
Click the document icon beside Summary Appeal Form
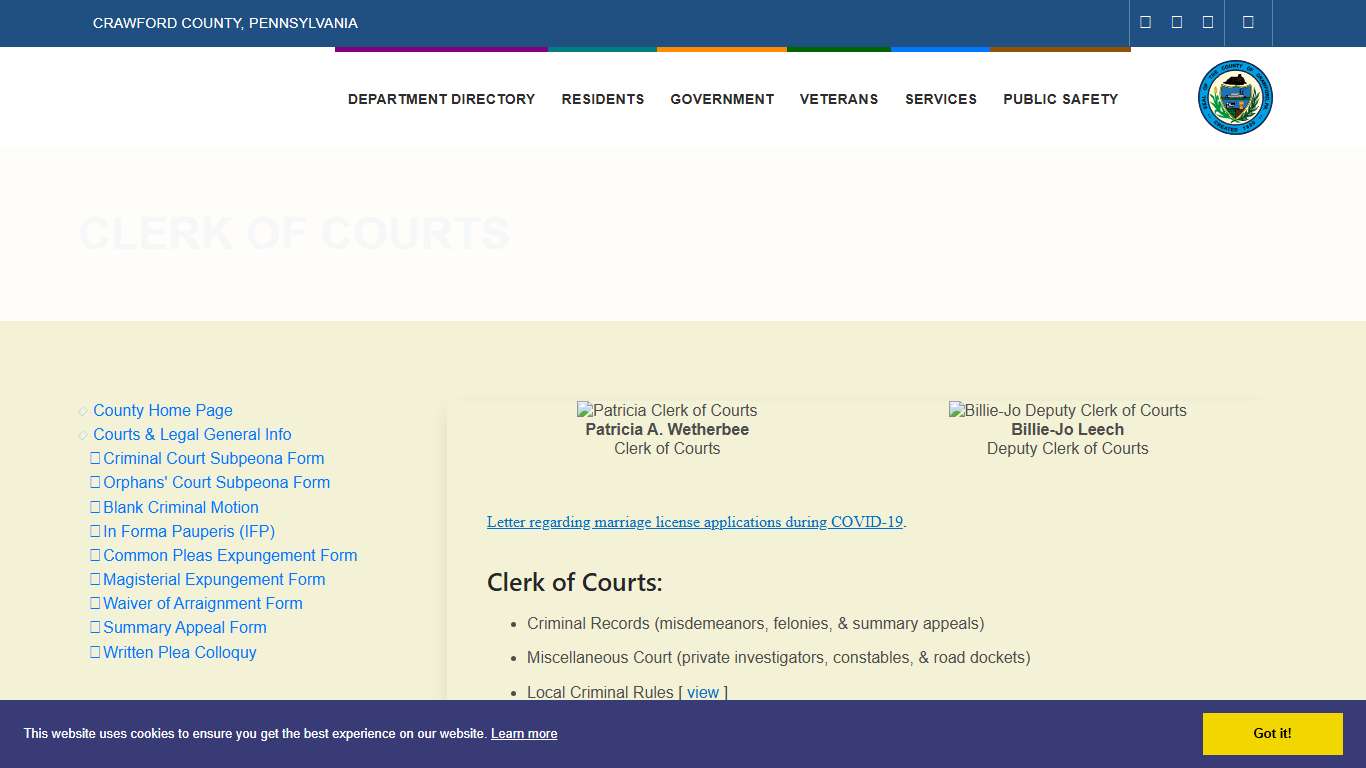coord(96,627)
